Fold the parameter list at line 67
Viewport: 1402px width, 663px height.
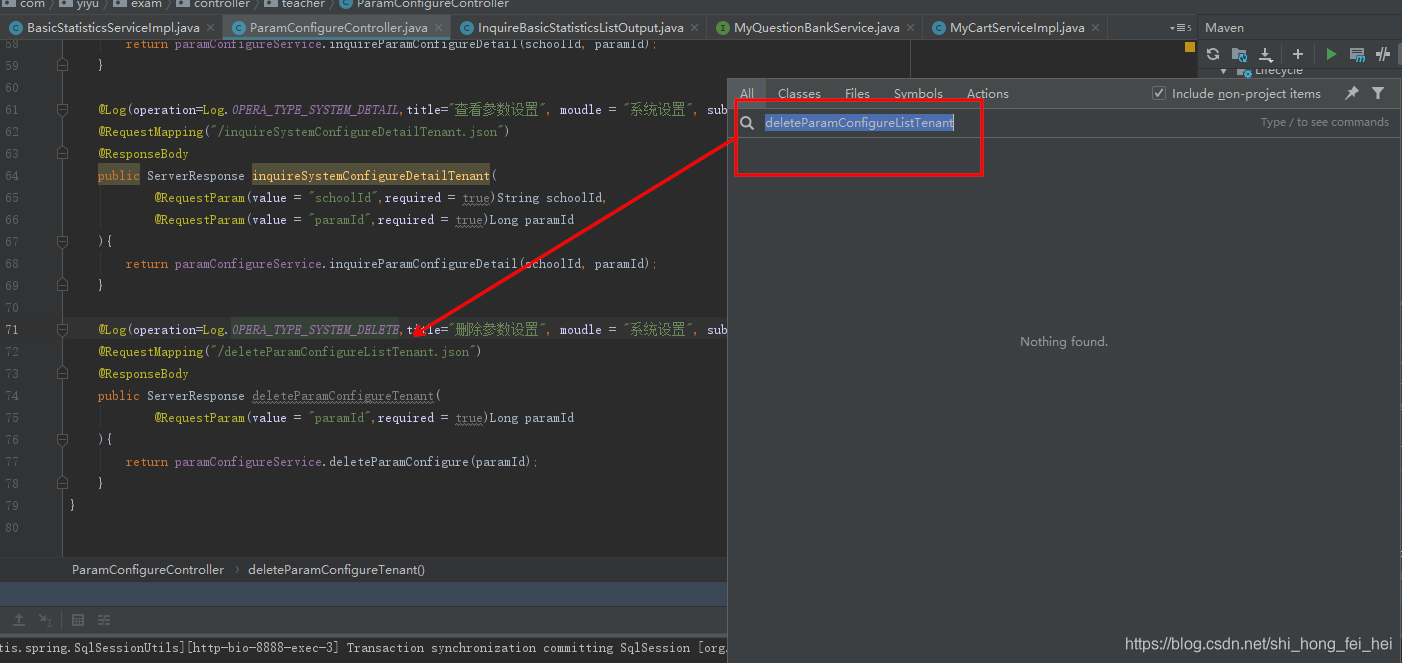pyautogui.click(x=62, y=241)
